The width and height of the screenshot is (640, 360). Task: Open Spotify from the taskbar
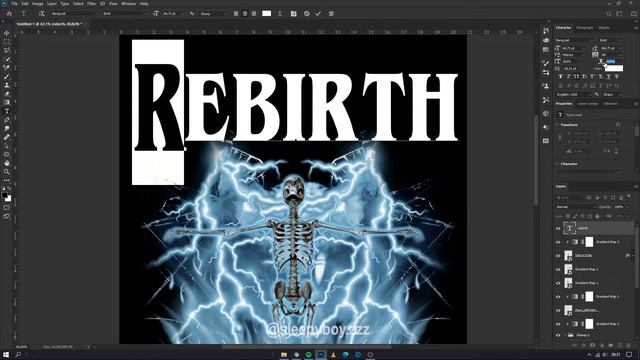[309, 355]
